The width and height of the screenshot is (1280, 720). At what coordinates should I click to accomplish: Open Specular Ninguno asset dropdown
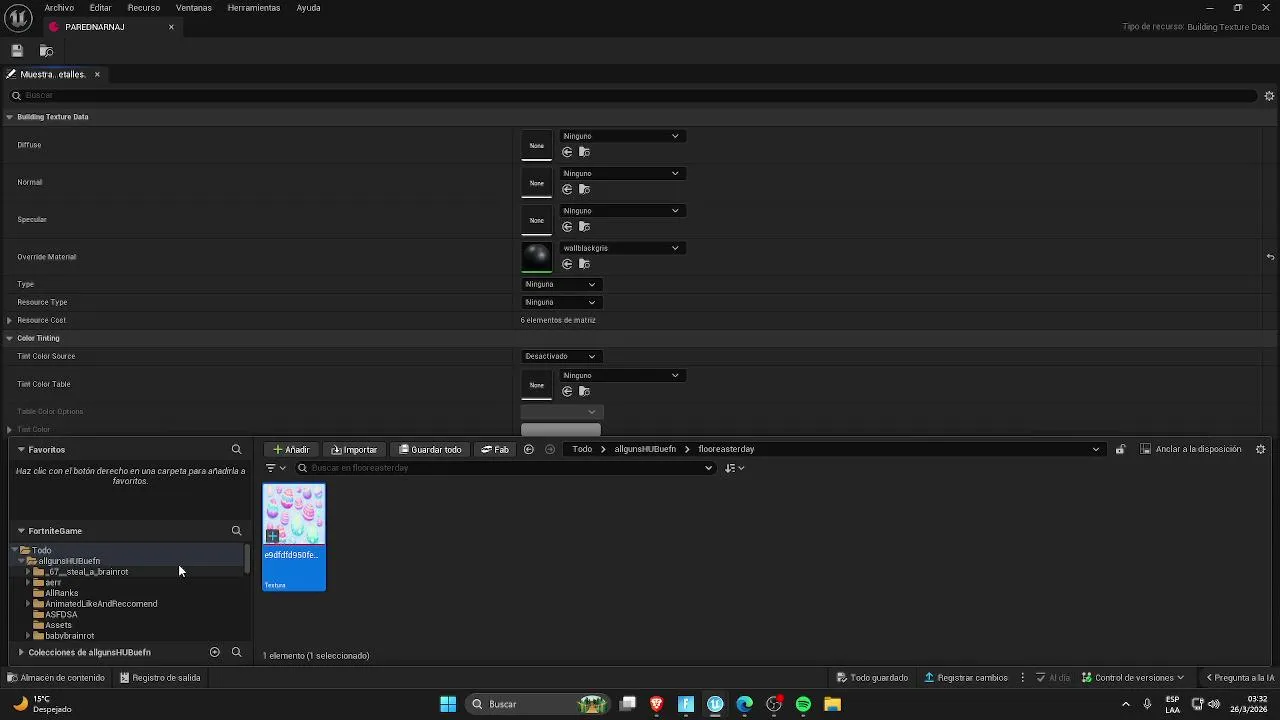[x=621, y=210]
